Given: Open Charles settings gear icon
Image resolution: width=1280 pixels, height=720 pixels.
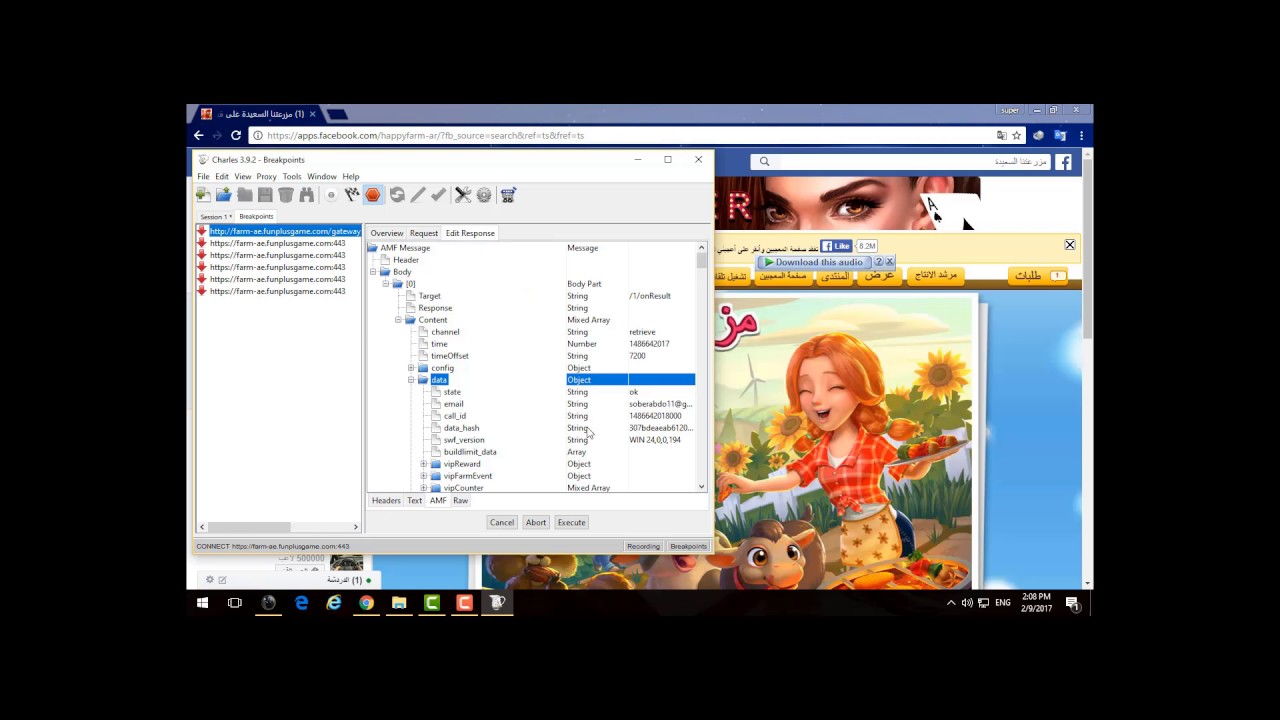Looking at the screenshot, I should pyautogui.click(x=484, y=195).
